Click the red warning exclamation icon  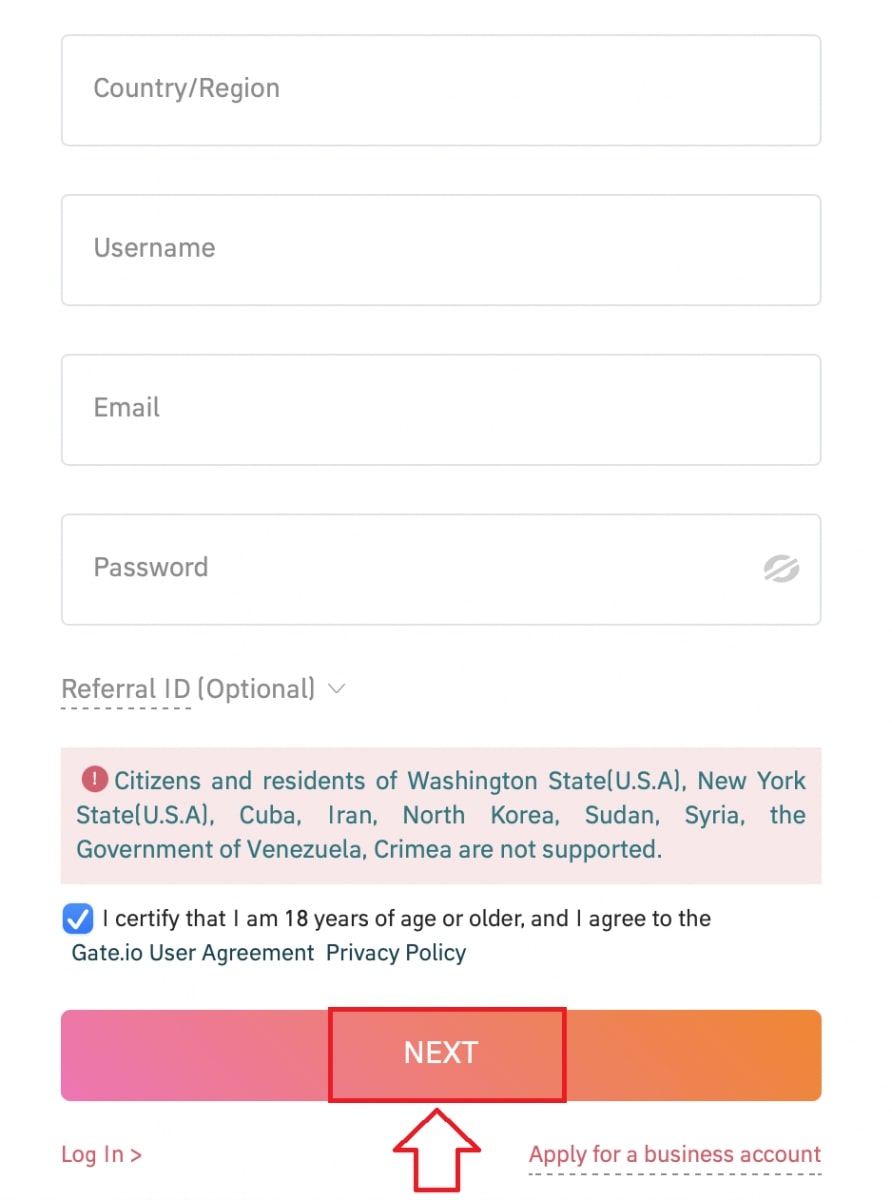[x=95, y=779]
